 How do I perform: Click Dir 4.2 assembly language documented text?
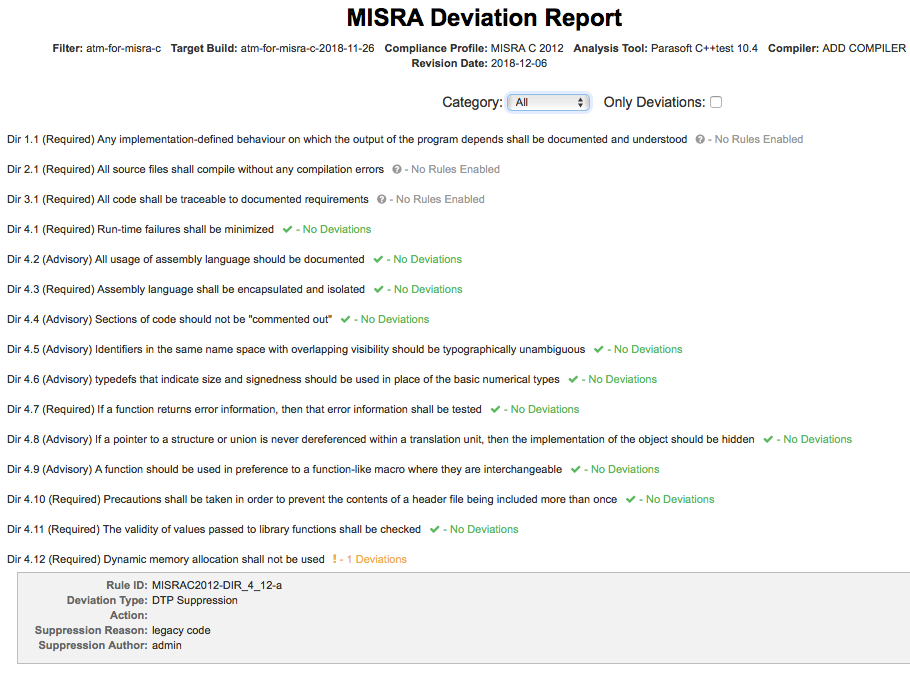(x=186, y=259)
